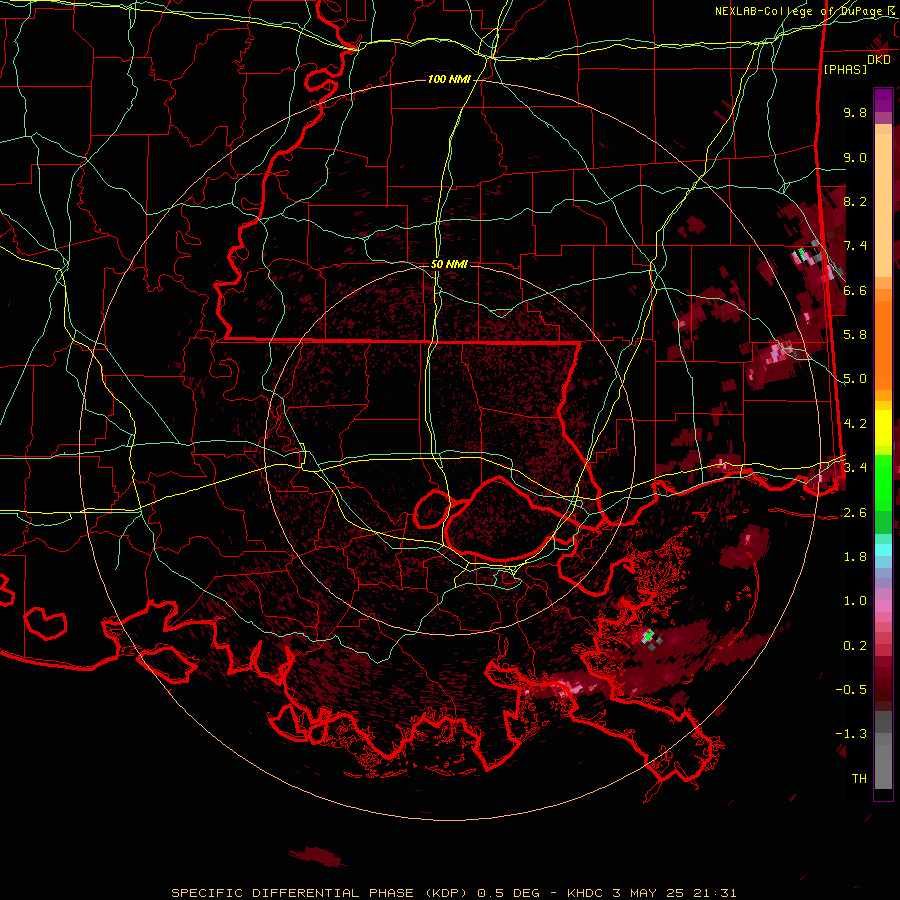Click the 1.8 value on the color scale
The height and width of the screenshot is (900, 900).
[855, 556]
